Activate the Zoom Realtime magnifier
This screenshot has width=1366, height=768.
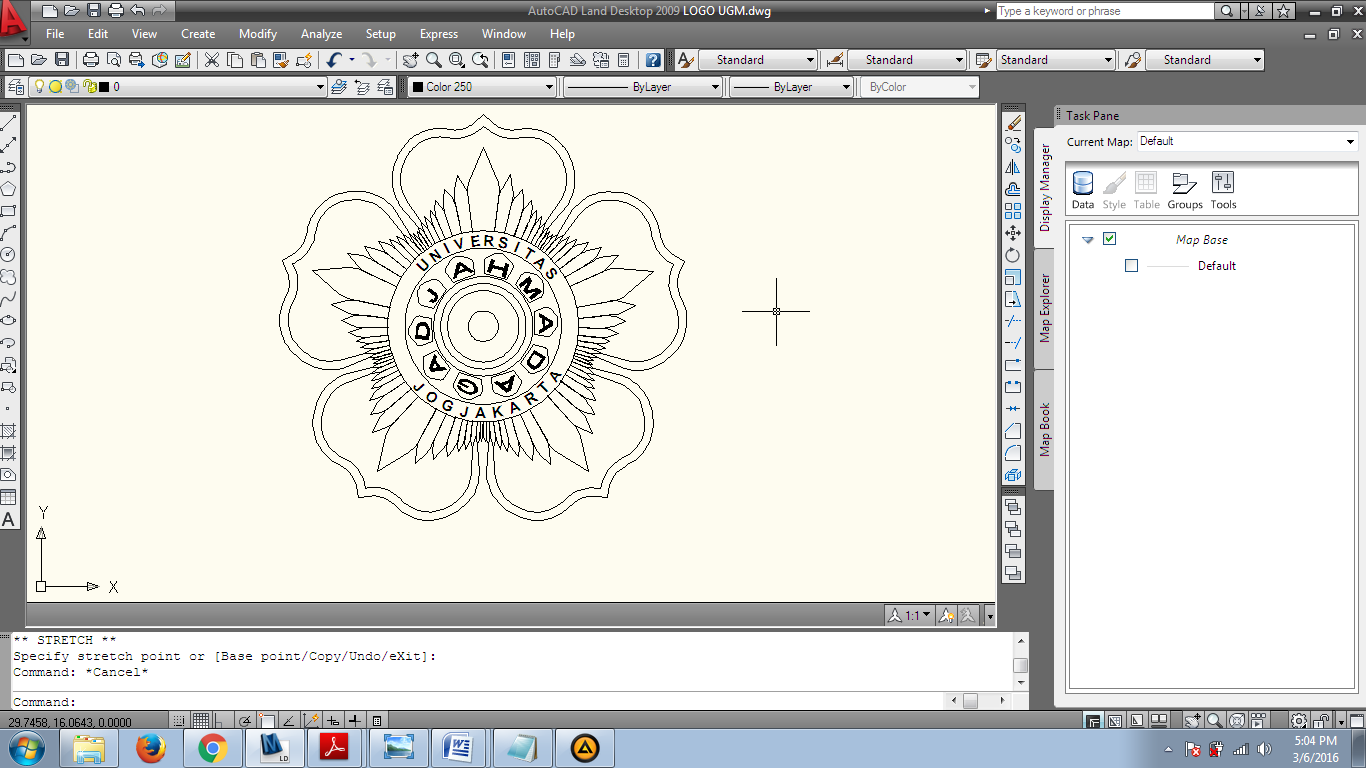(434, 60)
